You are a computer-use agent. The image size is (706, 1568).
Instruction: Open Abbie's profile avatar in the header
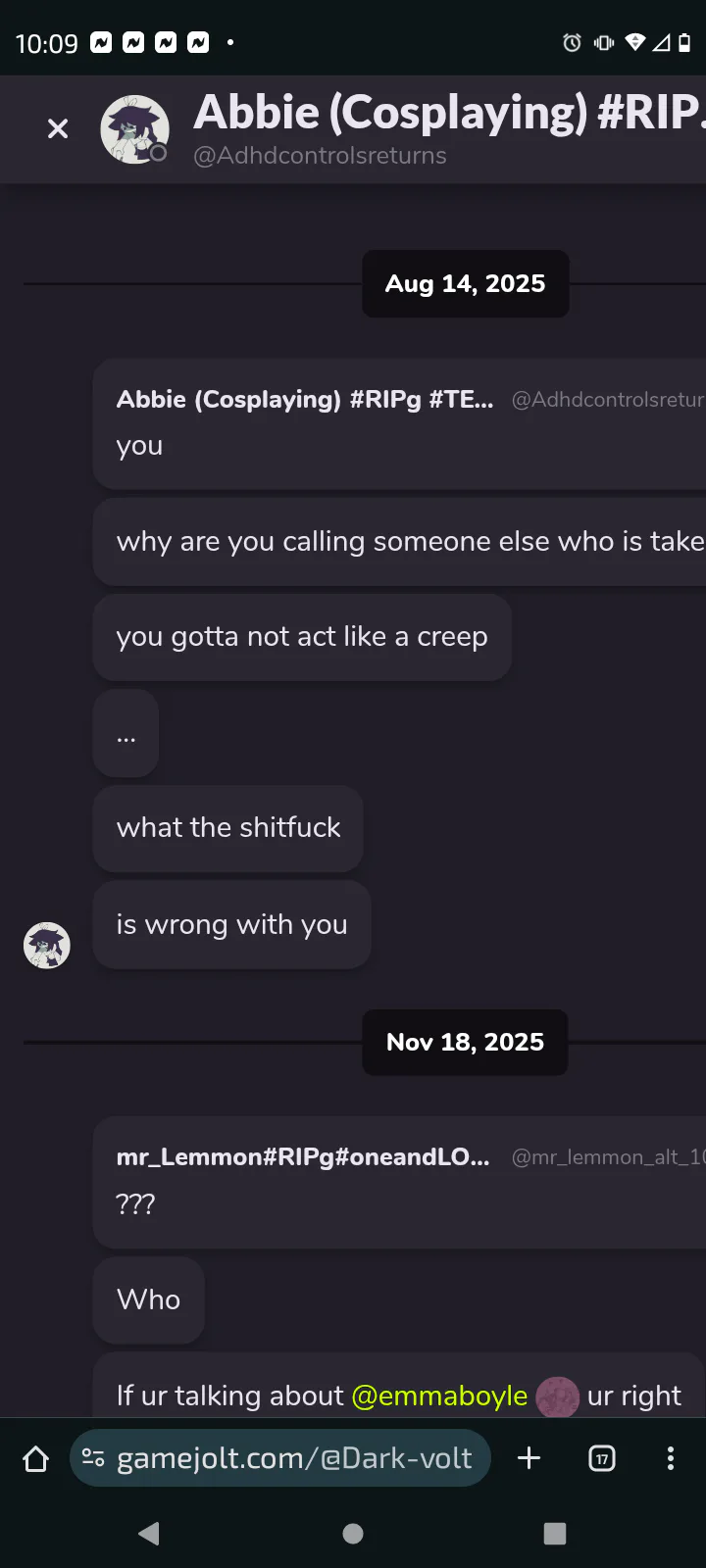[x=134, y=128]
